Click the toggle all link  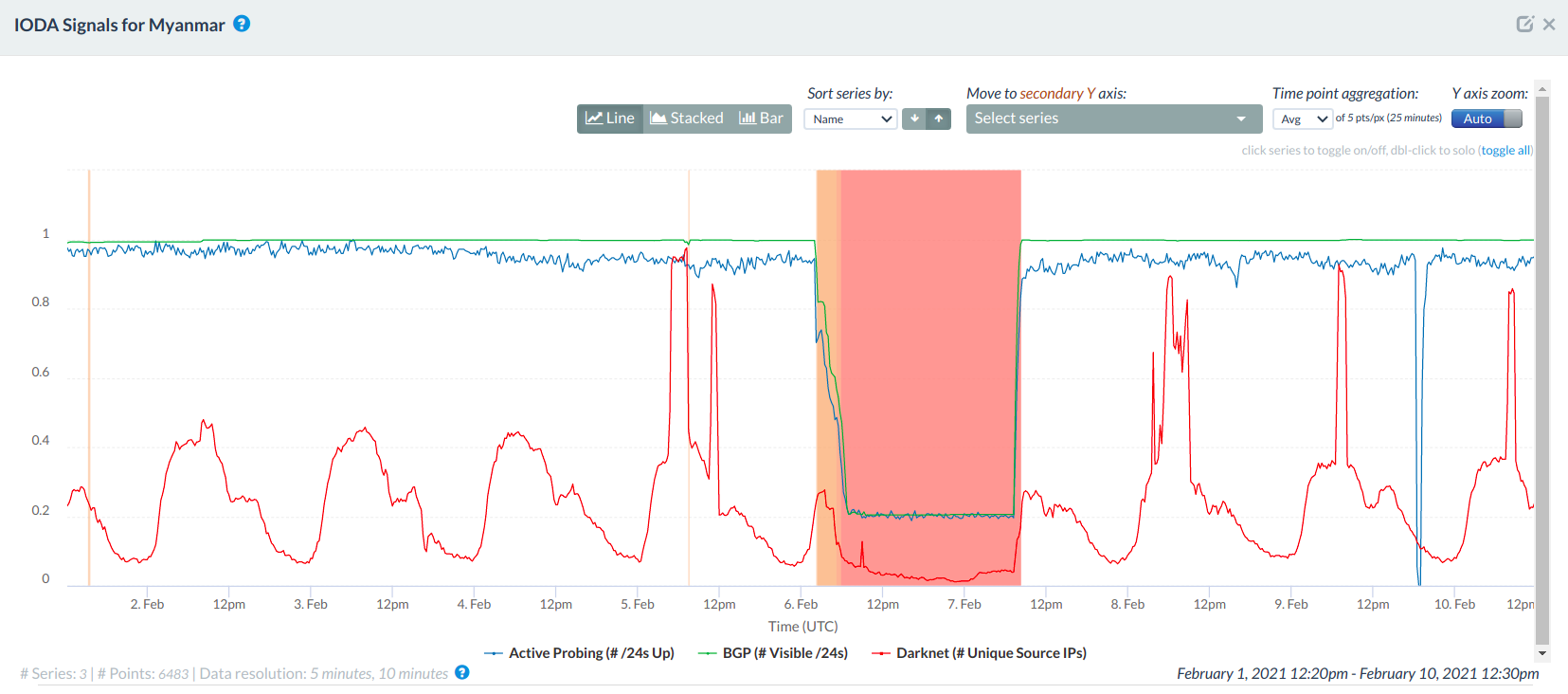1505,151
